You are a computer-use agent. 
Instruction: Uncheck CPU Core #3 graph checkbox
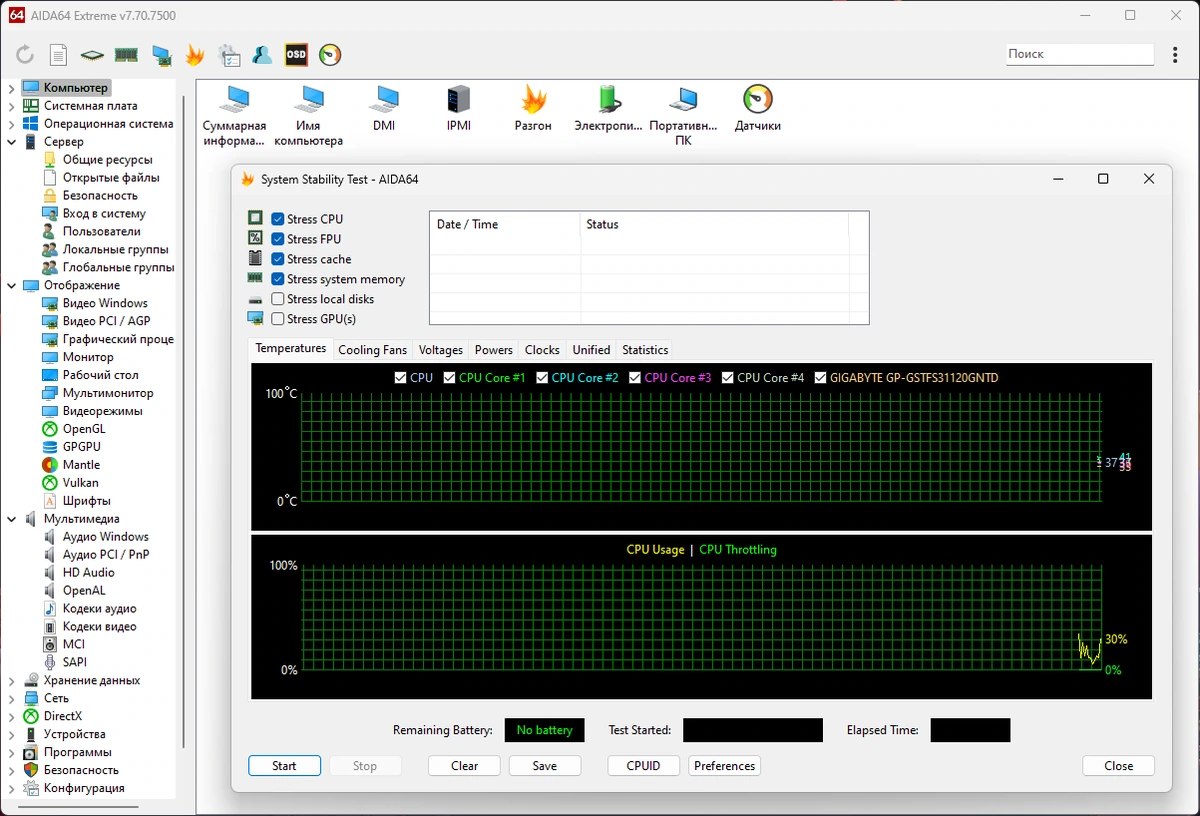pos(635,378)
